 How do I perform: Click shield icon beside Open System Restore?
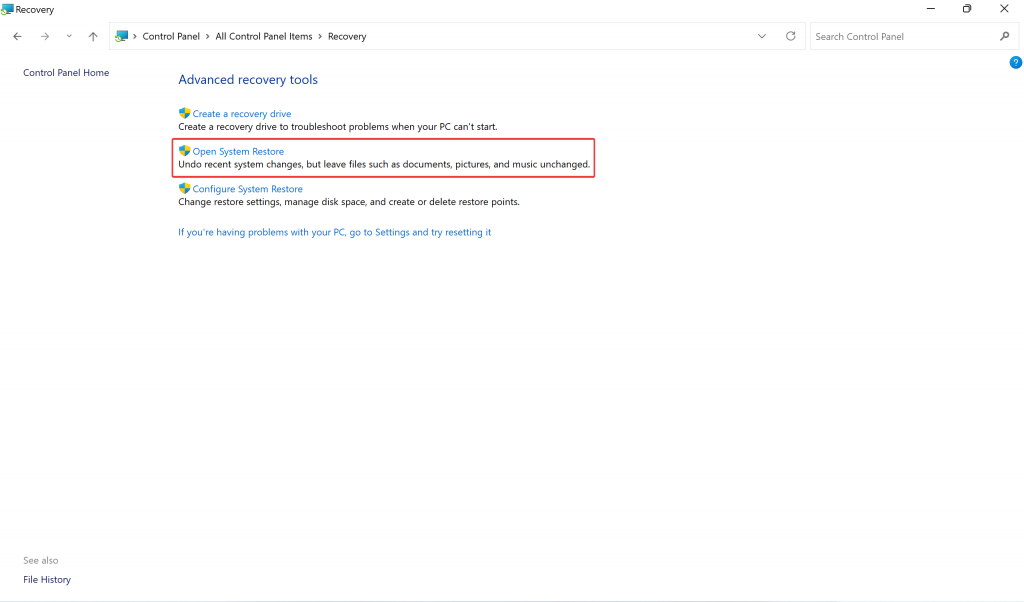pyautogui.click(x=184, y=151)
